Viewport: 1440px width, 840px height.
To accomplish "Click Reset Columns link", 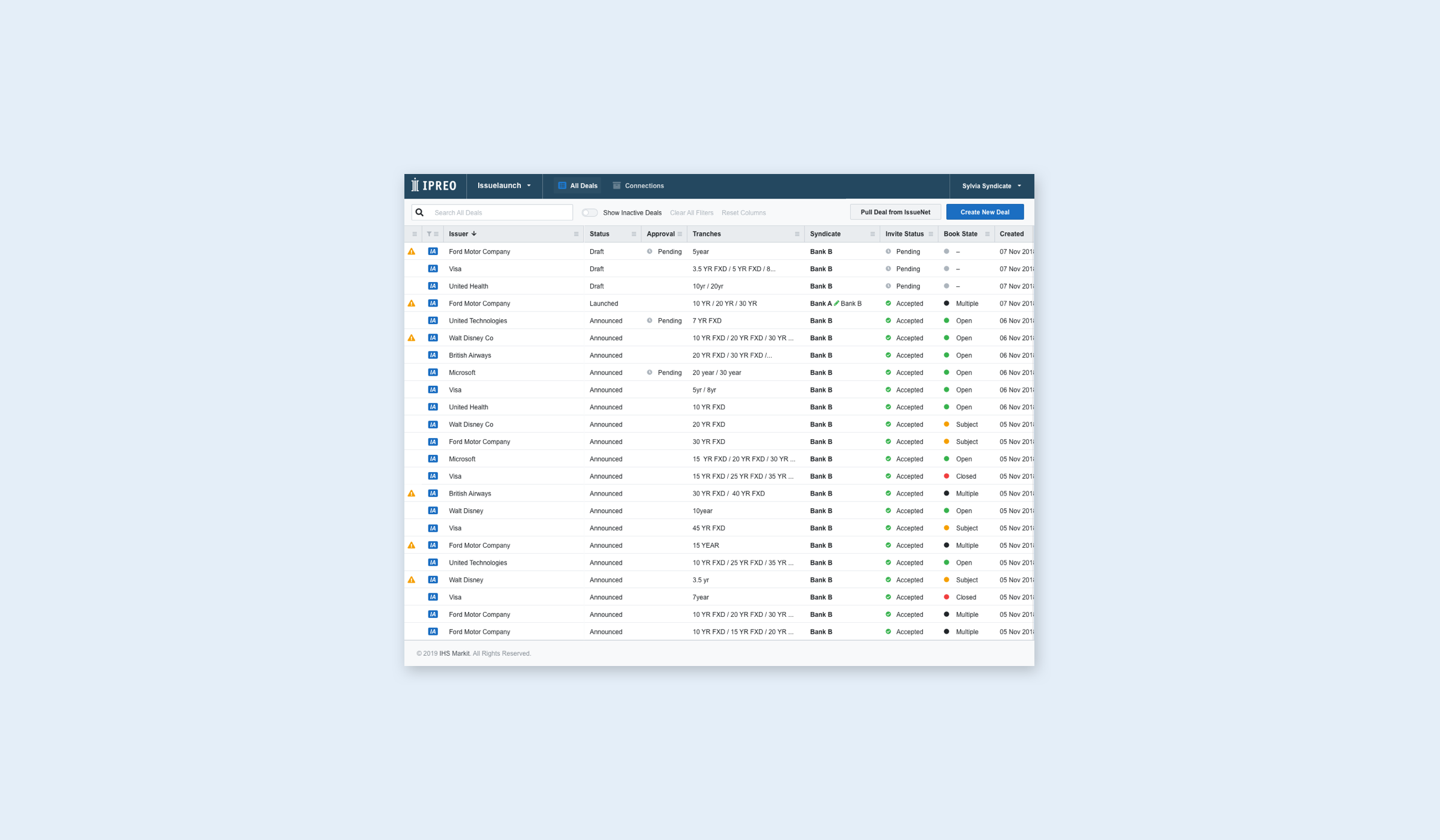I will [743, 212].
